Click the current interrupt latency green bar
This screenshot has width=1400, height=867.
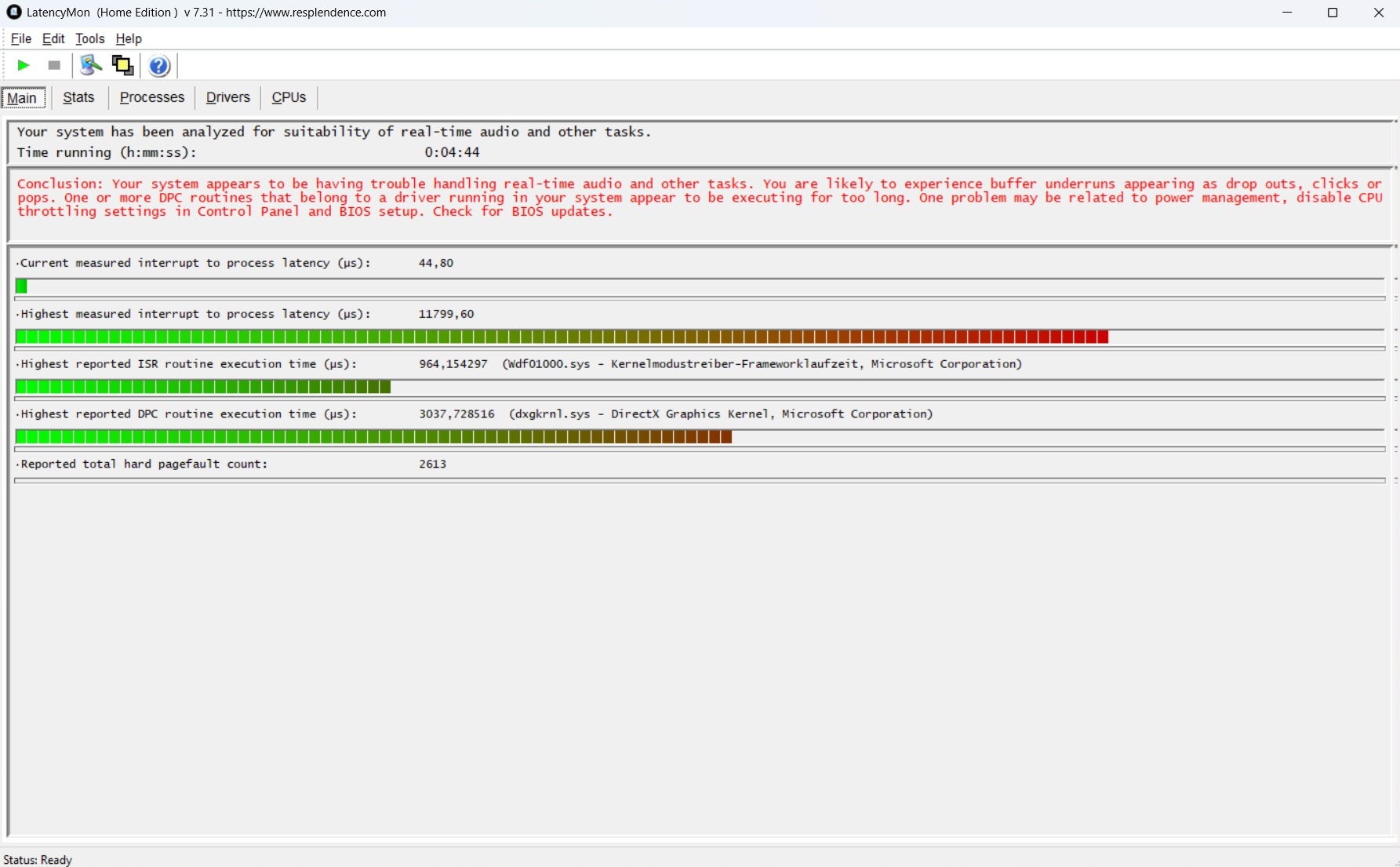tap(22, 286)
